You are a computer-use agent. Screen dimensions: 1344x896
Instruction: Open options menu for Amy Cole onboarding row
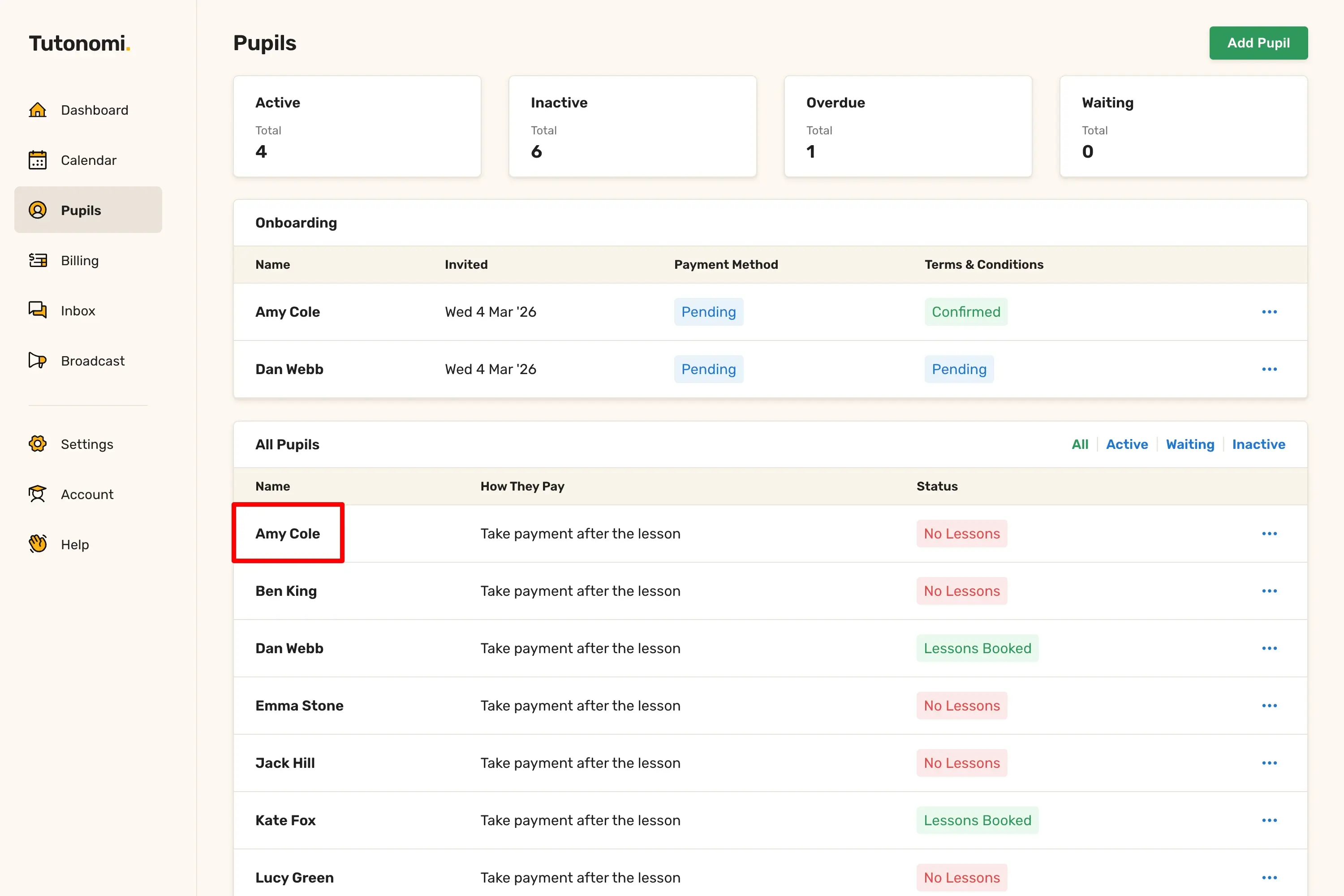(x=1269, y=312)
